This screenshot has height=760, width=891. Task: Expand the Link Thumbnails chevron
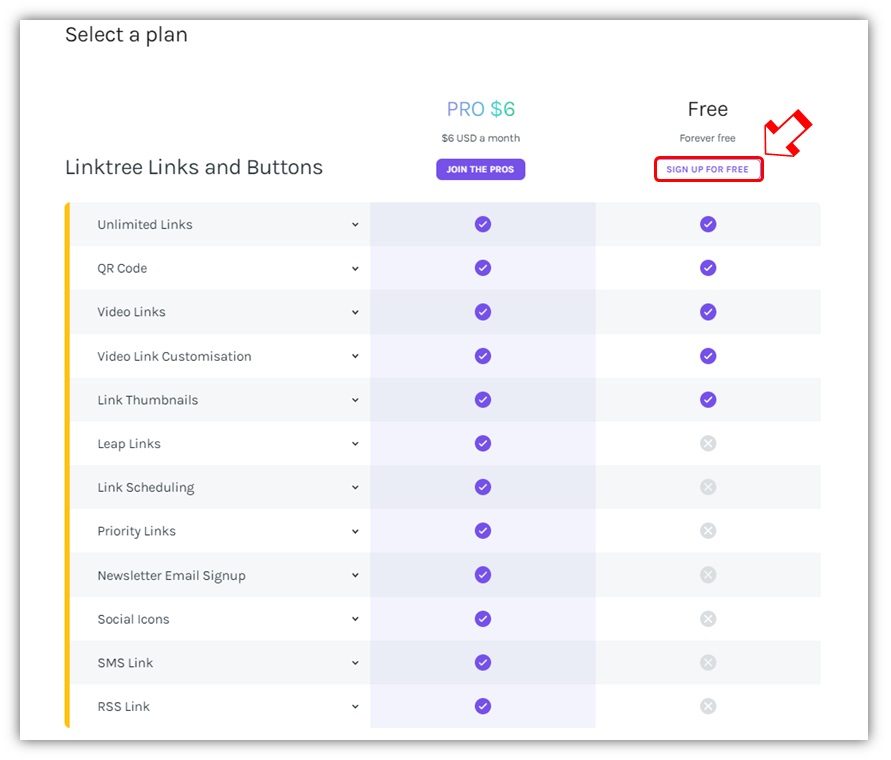pyautogui.click(x=355, y=400)
